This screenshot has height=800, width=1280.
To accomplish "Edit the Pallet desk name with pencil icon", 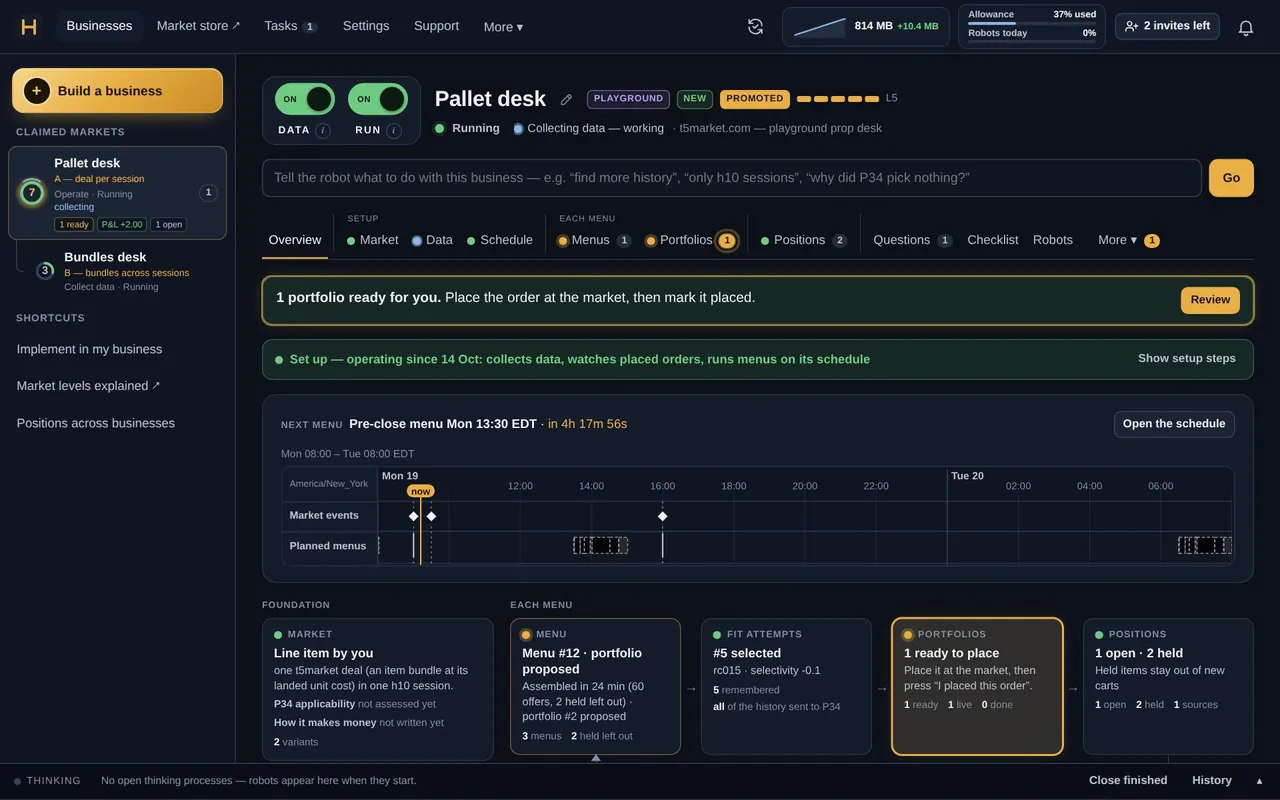I will pos(567,99).
